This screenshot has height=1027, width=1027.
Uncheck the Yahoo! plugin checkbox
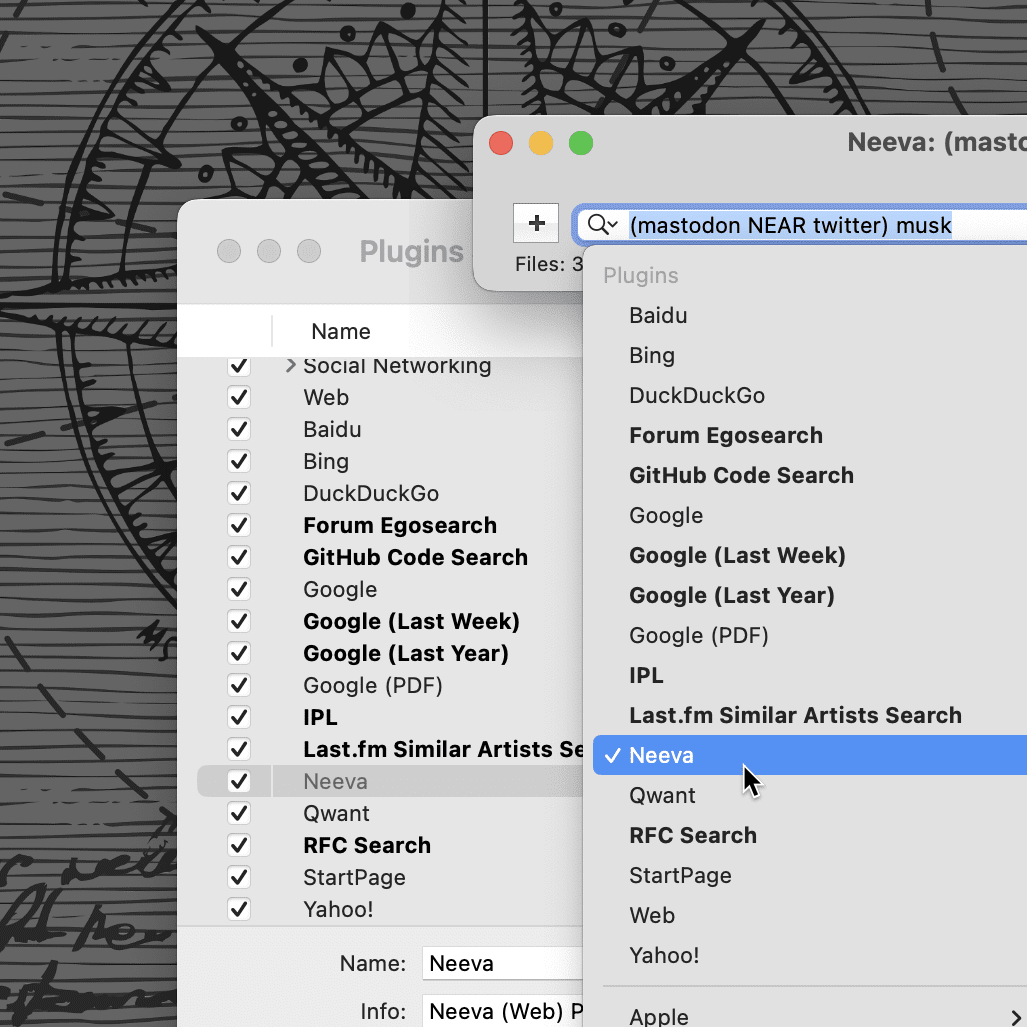point(239,910)
